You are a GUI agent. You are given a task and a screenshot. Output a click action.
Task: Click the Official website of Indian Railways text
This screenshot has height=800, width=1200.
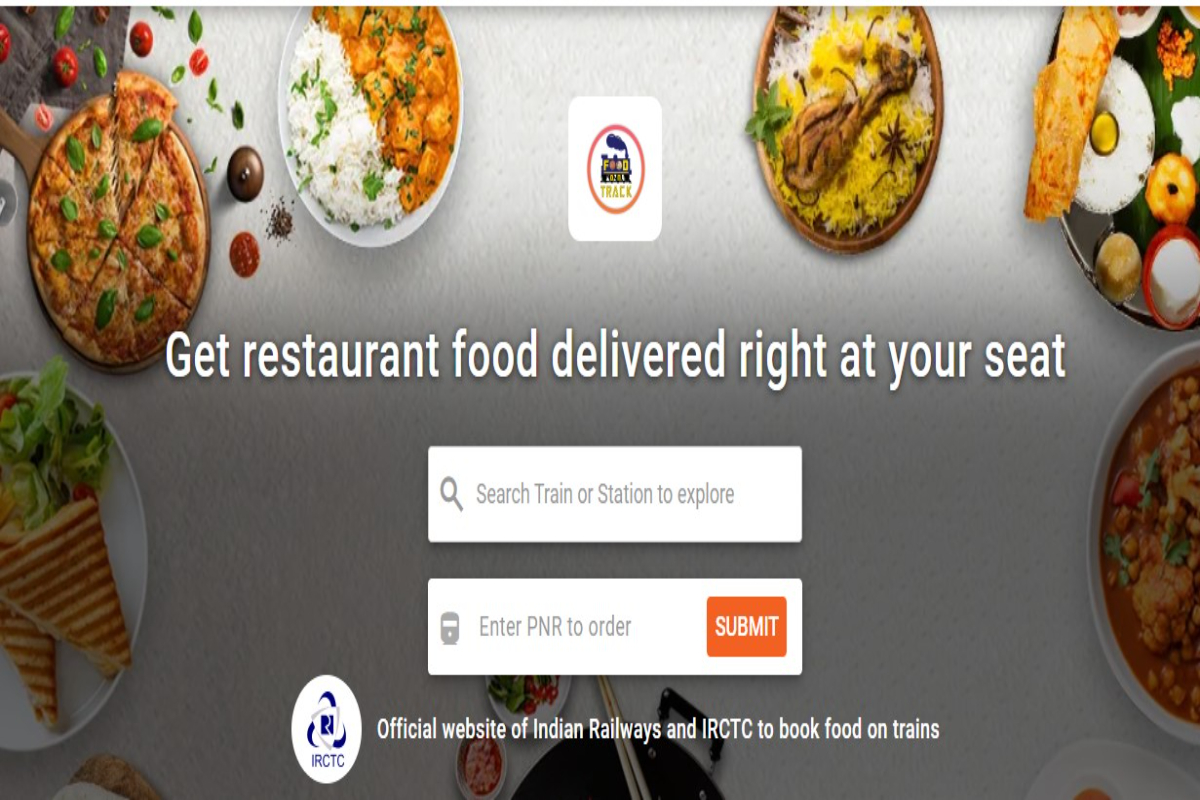pos(658,729)
